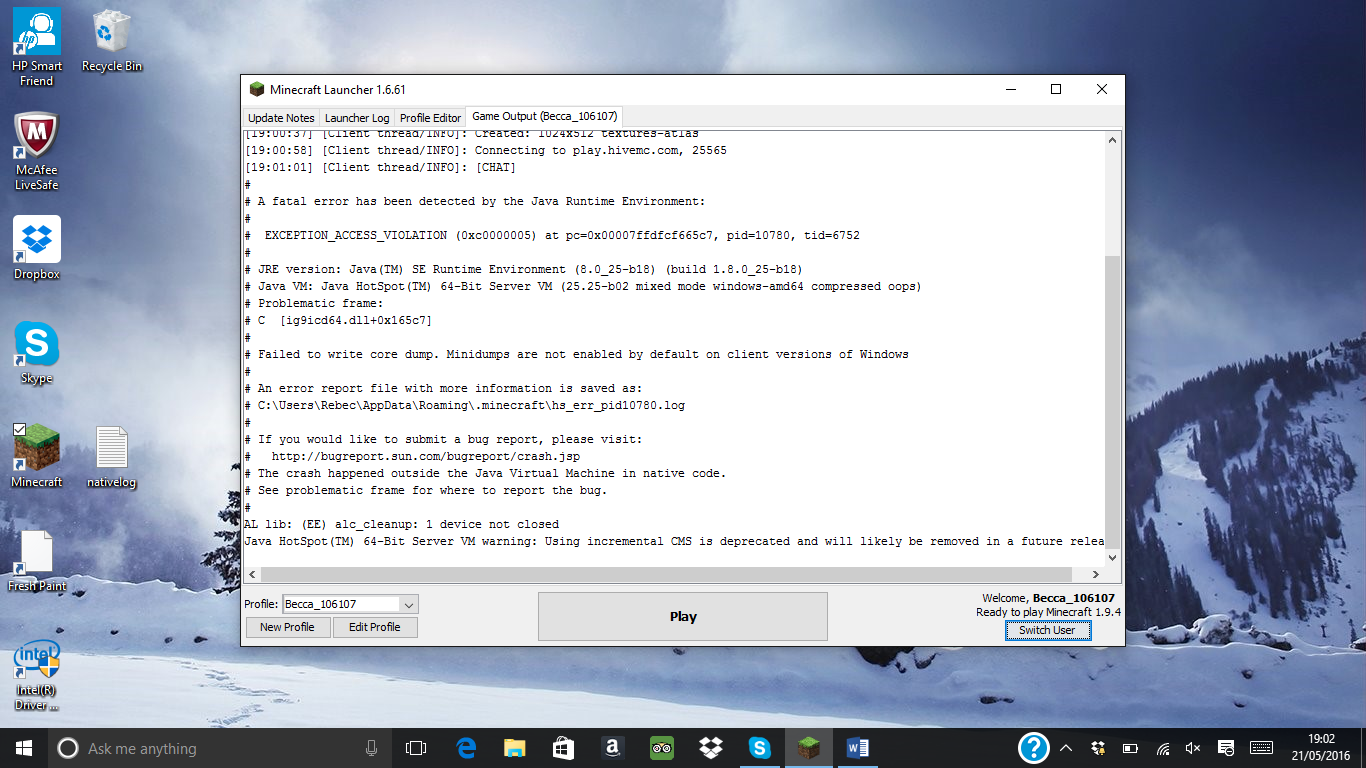Click the 'JRE version' log line
This screenshot has width=1366, height=768.
tap(524, 269)
